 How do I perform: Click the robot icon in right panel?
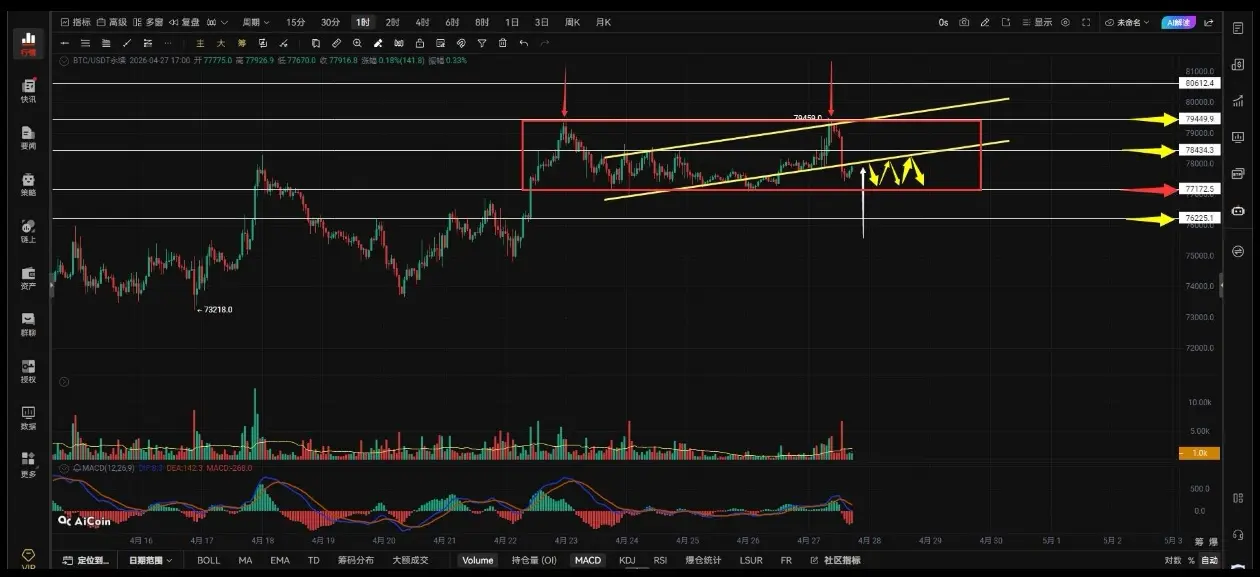(x=1238, y=211)
